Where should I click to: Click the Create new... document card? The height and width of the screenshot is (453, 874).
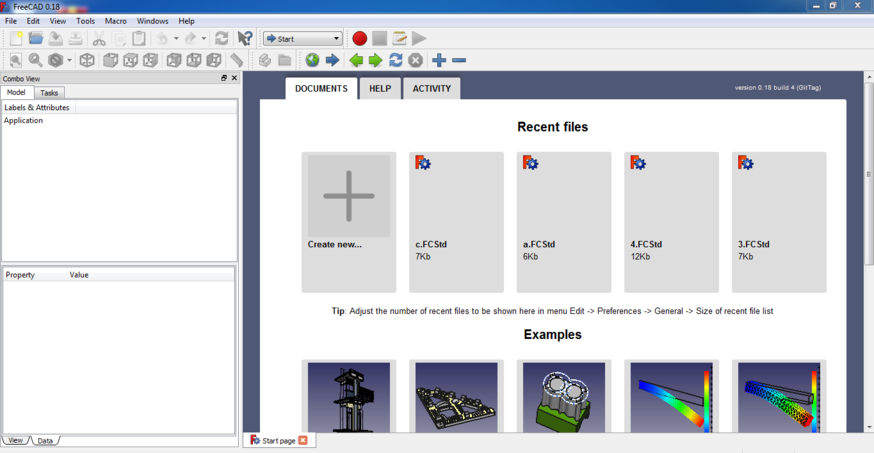click(349, 222)
